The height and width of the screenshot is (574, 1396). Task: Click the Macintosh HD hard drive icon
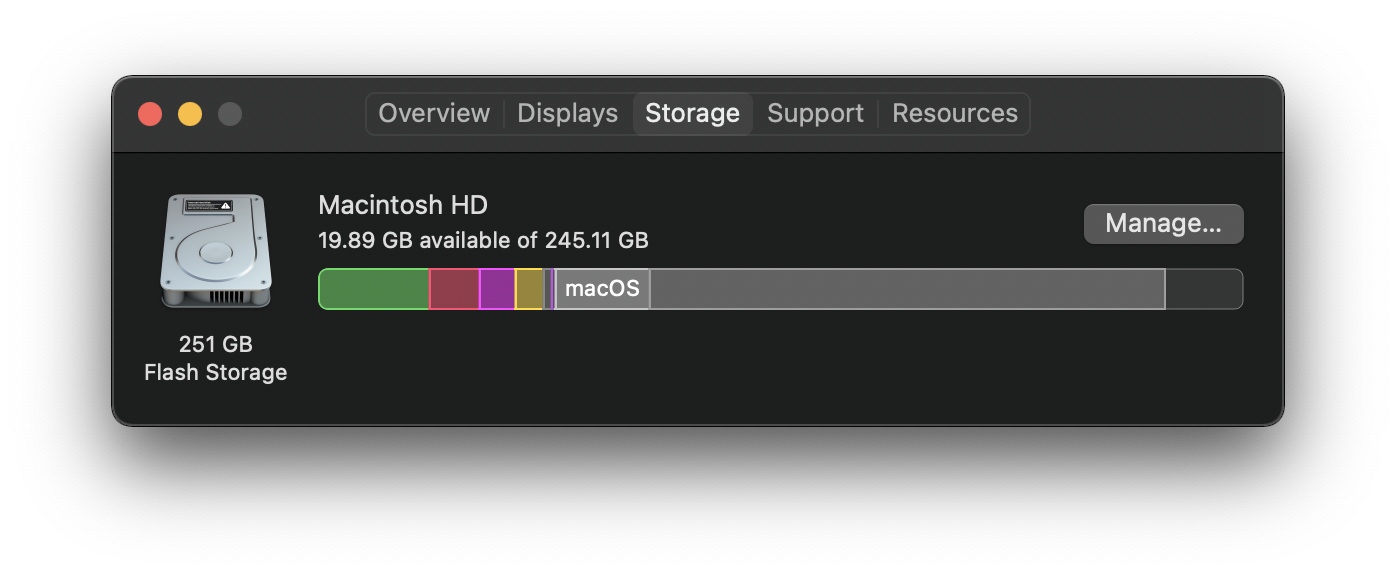point(215,251)
